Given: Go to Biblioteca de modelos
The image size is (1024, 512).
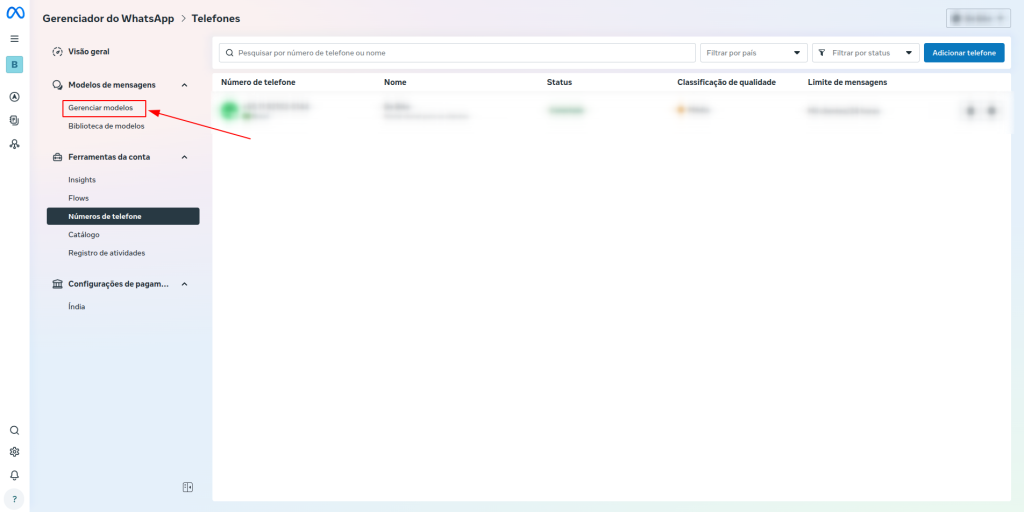Looking at the screenshot, I should pos(106,126).
